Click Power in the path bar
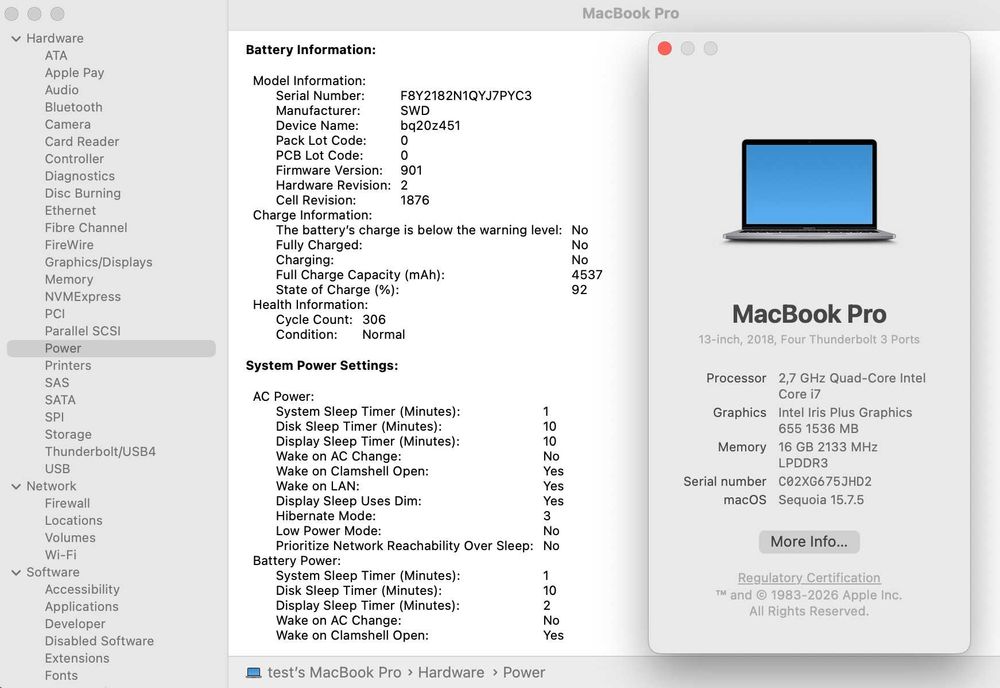Screen dimensions: 1000x688 point(524,673)
